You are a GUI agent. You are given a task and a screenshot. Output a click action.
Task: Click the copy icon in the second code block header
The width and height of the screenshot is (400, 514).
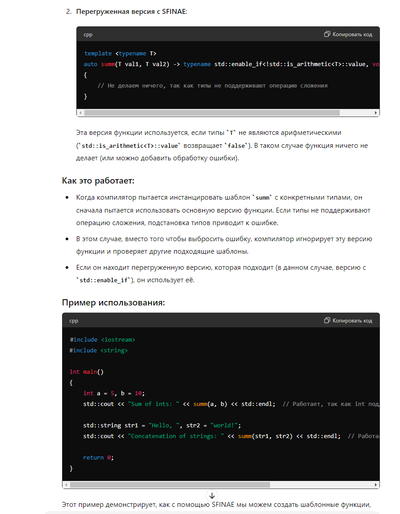click(x=327, y=320)
